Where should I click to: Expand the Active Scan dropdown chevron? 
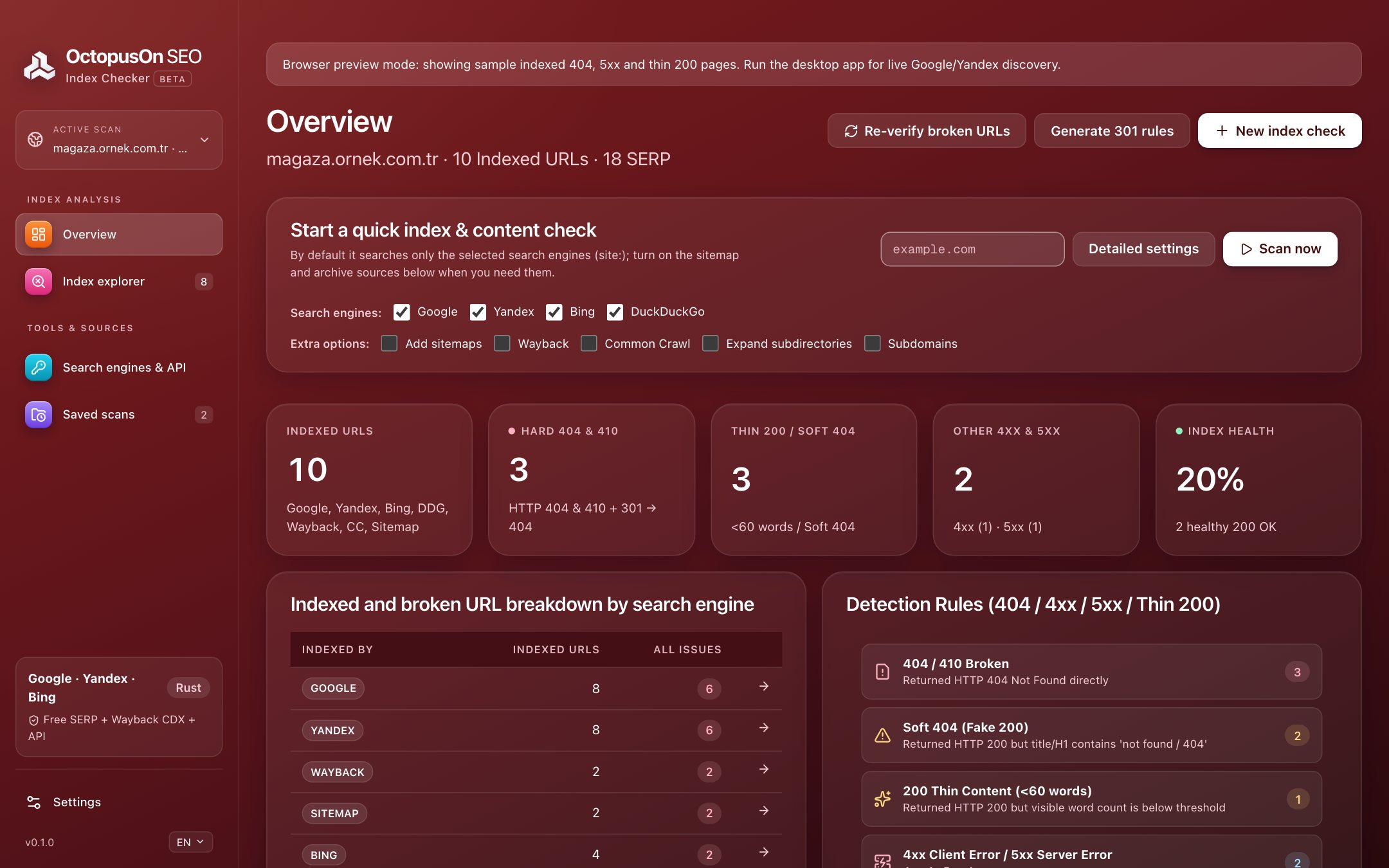point(204,140)
